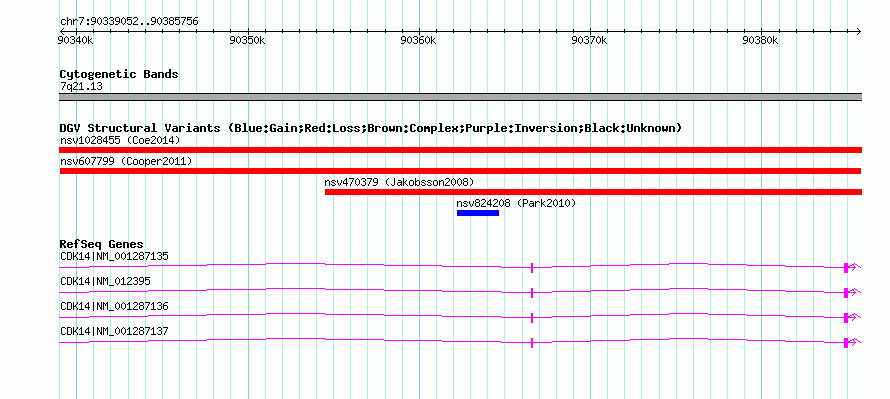The height and width of the screenshot is (399, 890).
Task: Open the nsv824208 (Park2010) variant label
Action: (516, 203)
